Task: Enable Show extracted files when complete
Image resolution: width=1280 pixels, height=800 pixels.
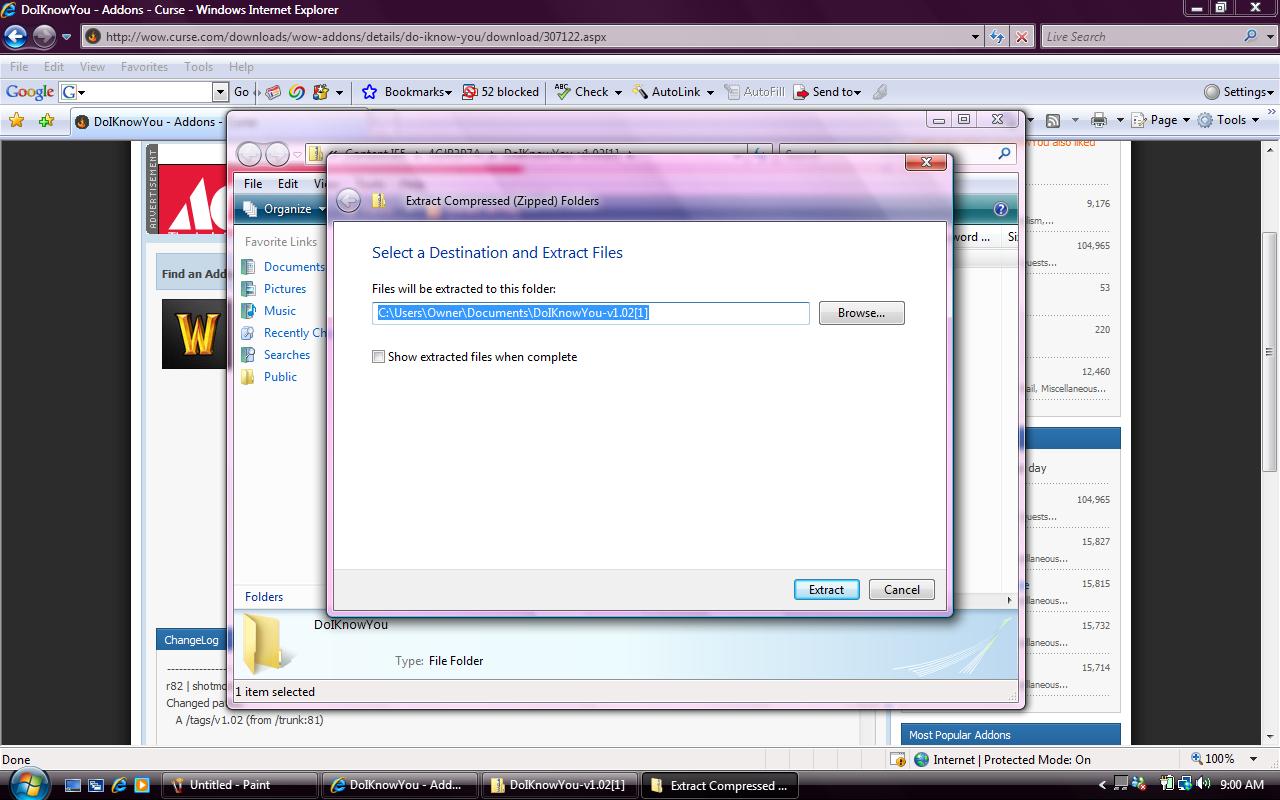Action: (x=378, y=356)
